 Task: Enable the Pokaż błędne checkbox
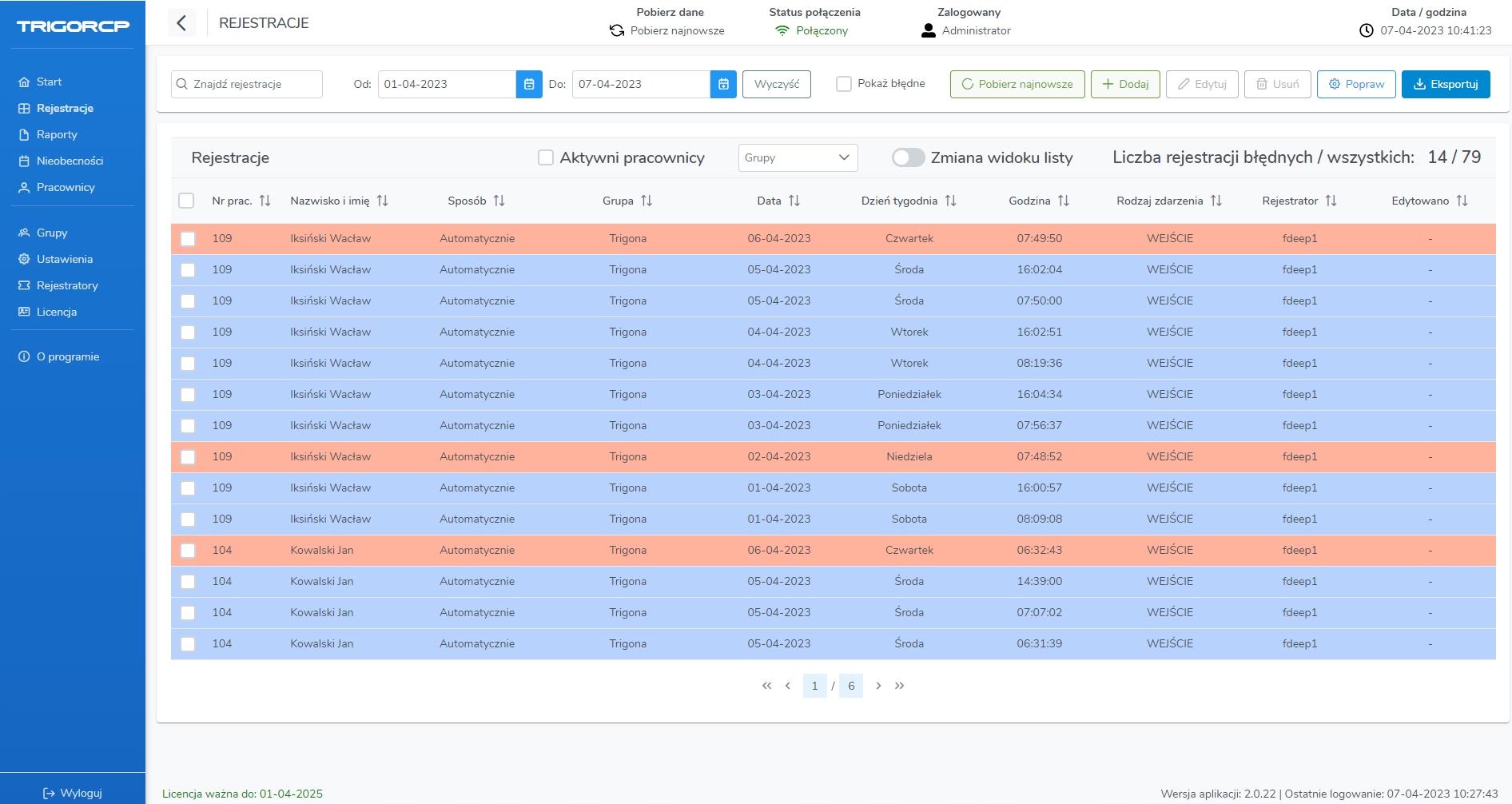click(x=844, y=84)
